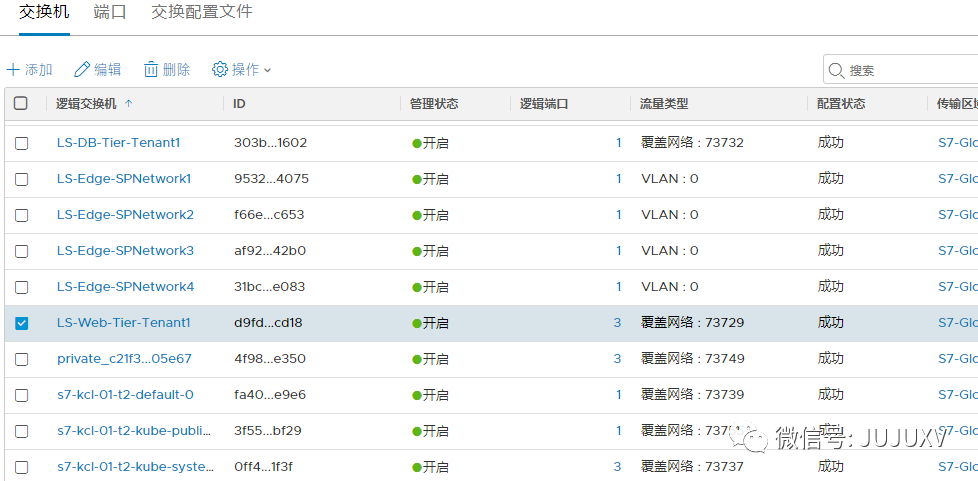Viewport: 978px width, 481px height.
Task: Sort by the 管理状态 column header
Action: tap(434, 104)
